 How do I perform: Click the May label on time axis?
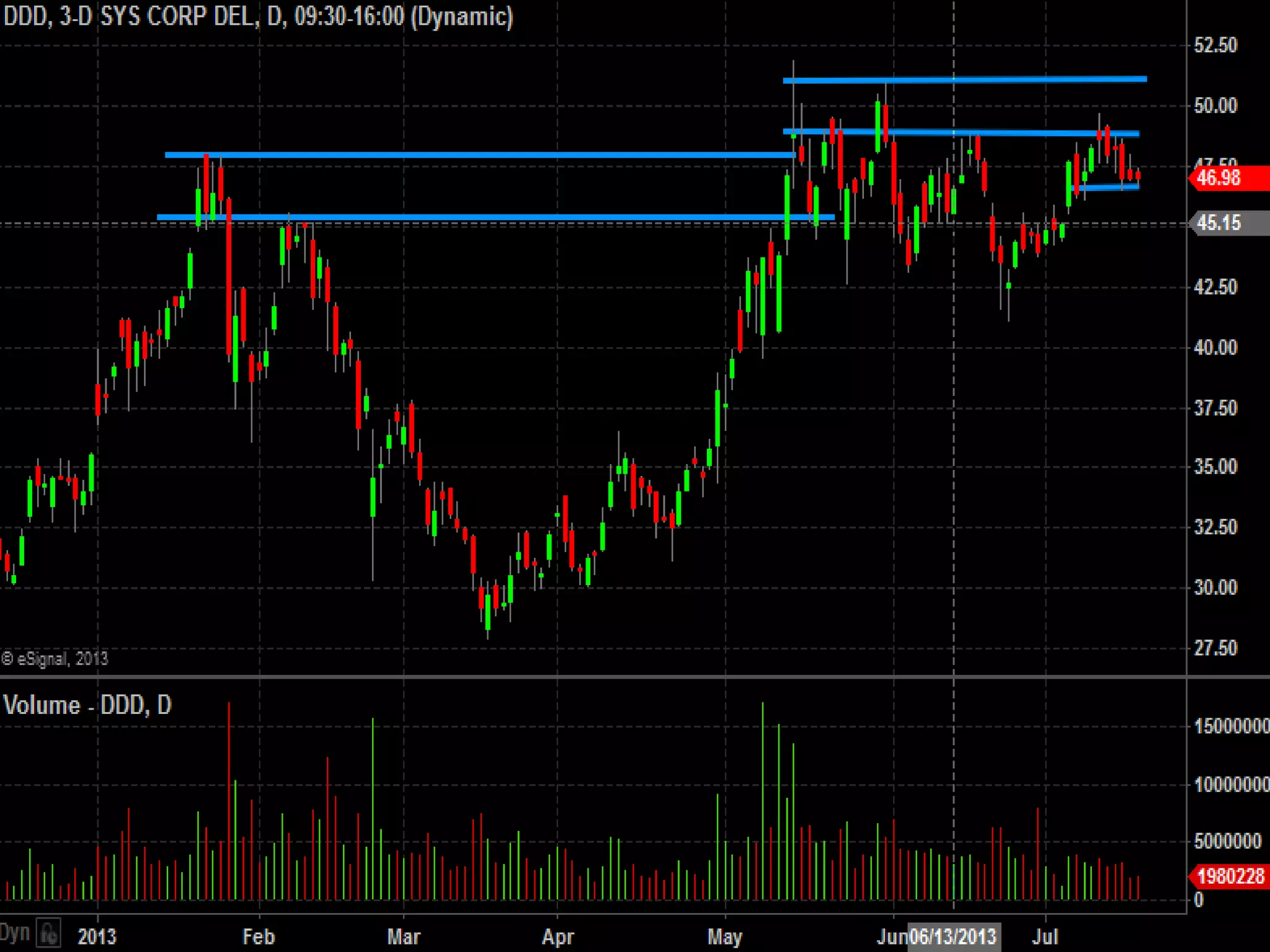tap(724, 937)
